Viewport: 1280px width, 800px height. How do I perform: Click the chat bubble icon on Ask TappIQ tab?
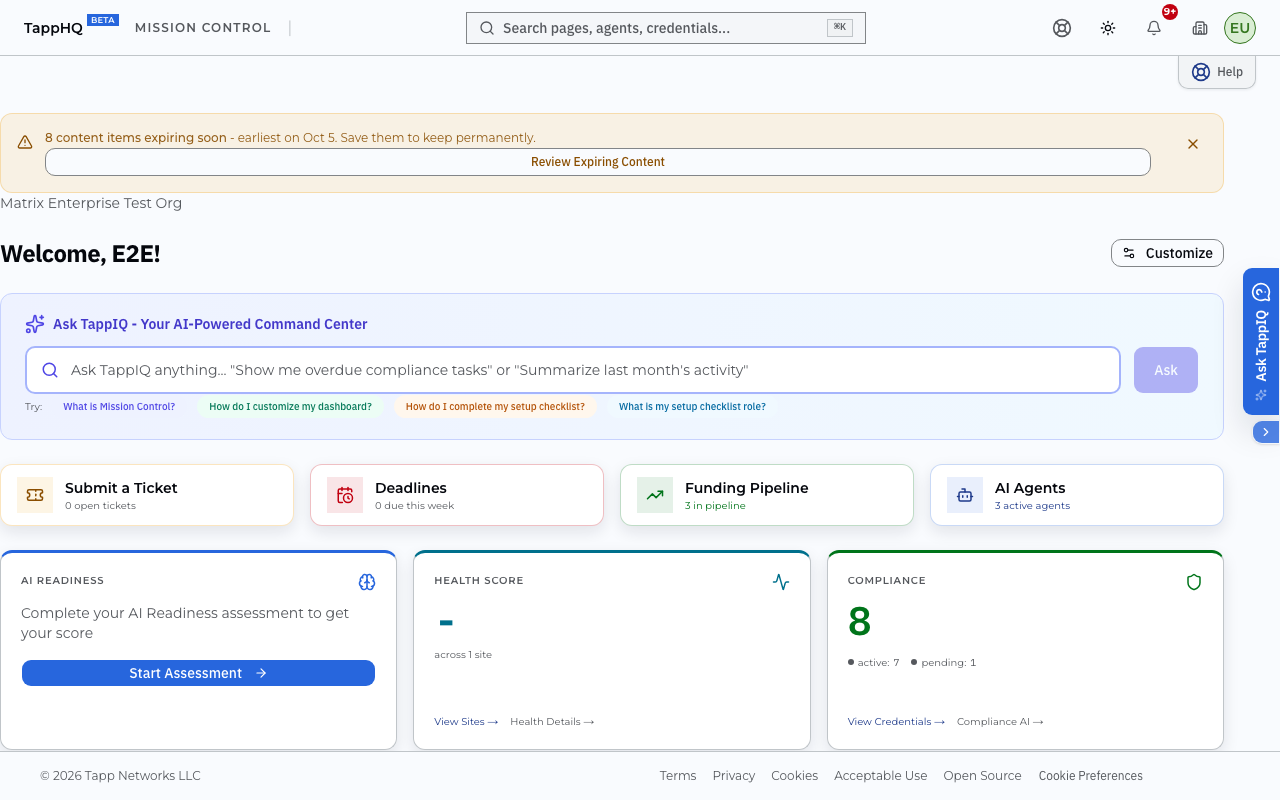click(1261, 292)
